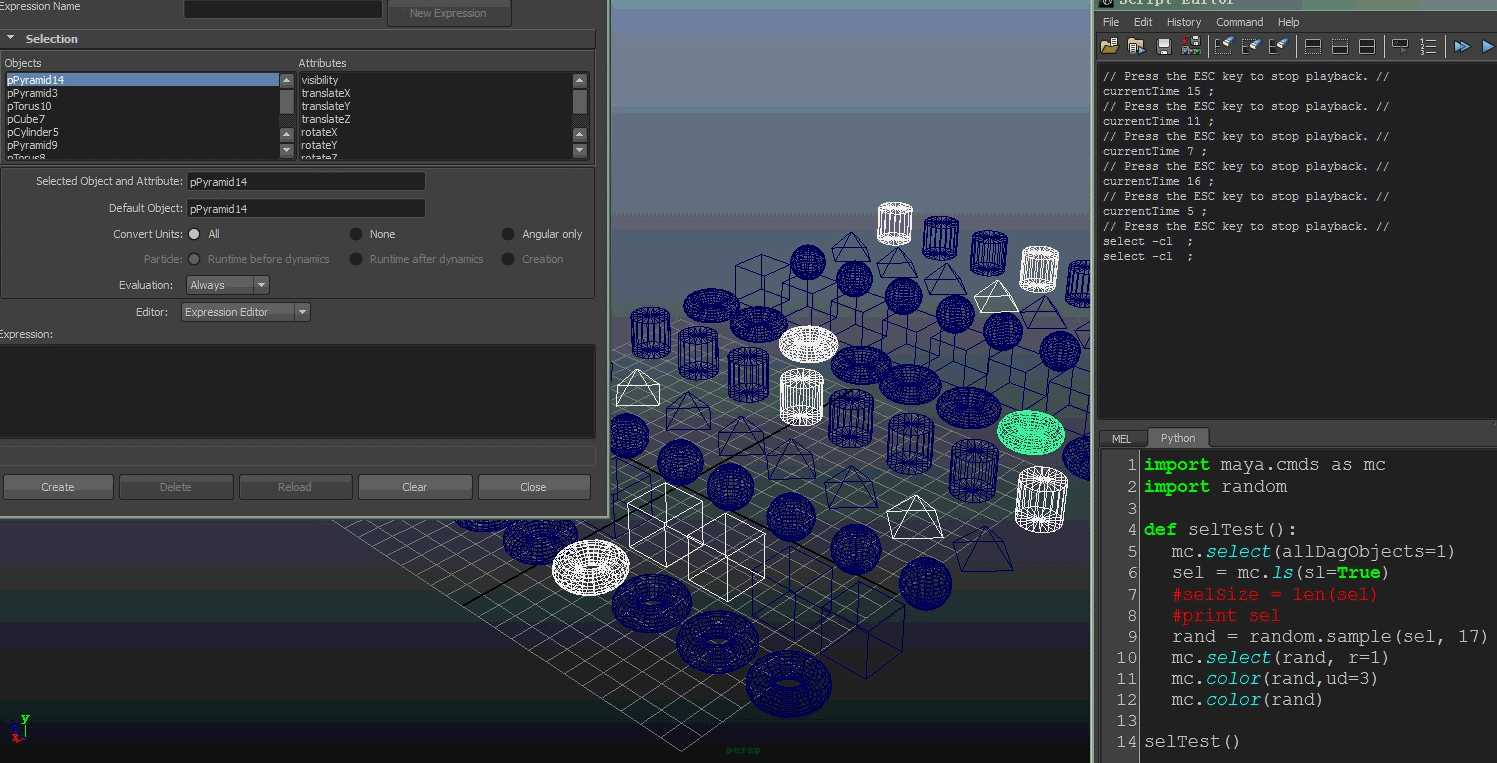Click the Create button
The height and width of the screenshot is (763, 1497).
coord(58,487)
